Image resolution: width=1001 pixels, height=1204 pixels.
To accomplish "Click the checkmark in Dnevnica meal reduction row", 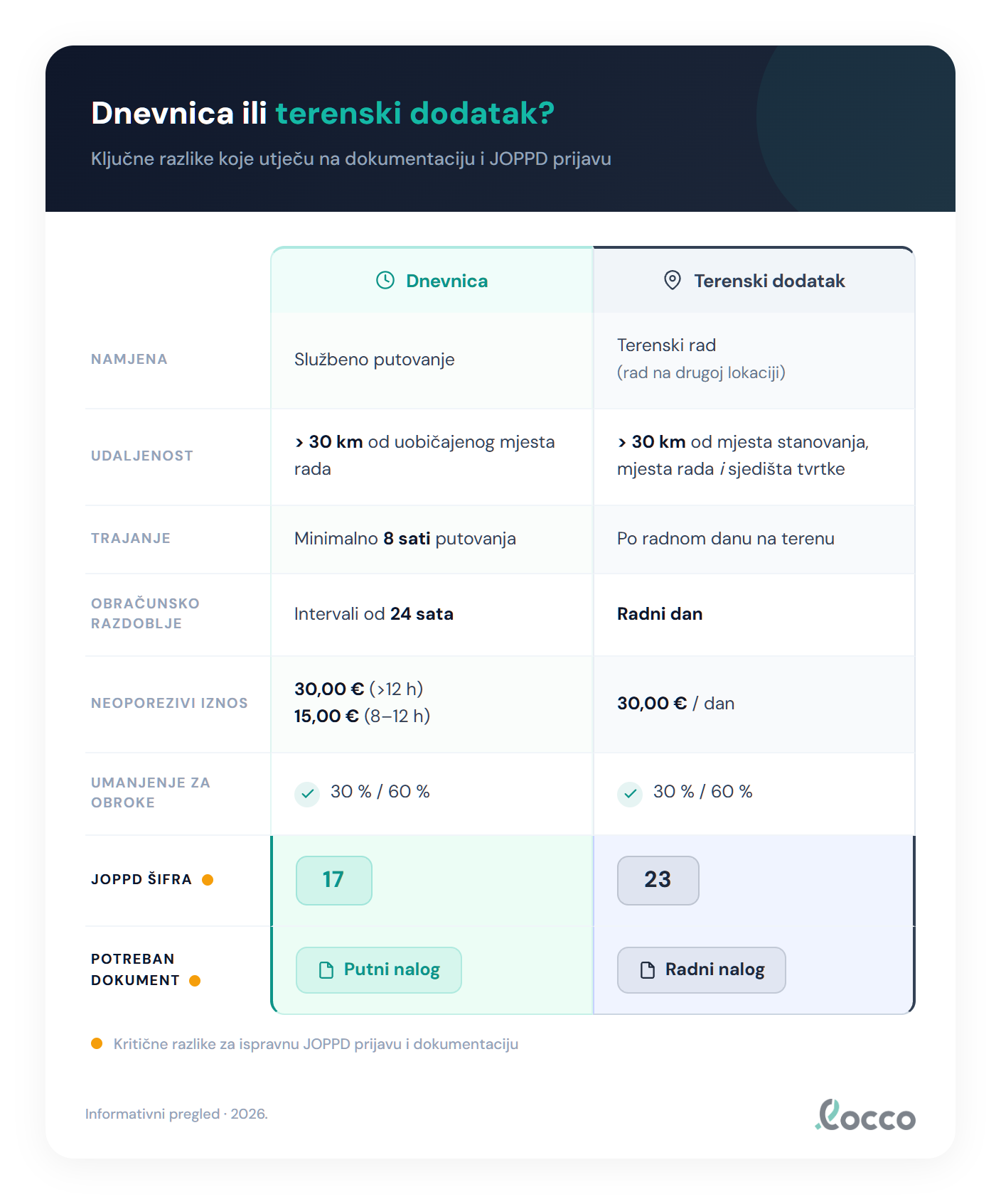I will (x=307, y=794).
